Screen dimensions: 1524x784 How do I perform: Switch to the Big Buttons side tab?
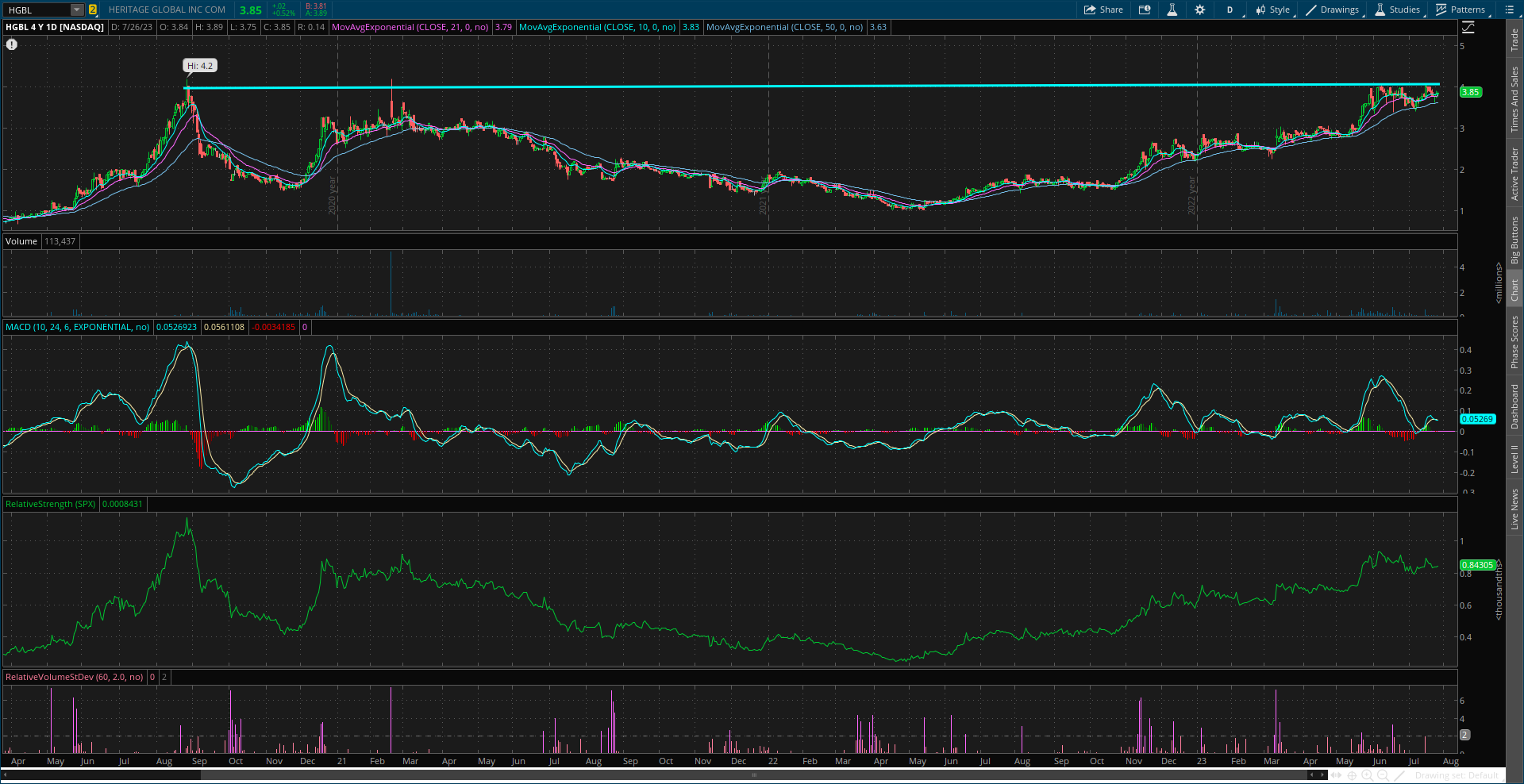(1514, 240)
